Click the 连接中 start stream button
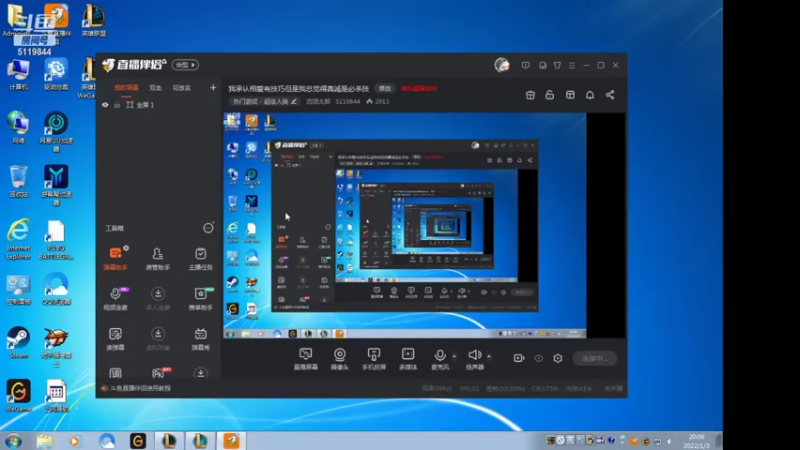This screenshot has height=450, width=800. [x=594, y=358]
